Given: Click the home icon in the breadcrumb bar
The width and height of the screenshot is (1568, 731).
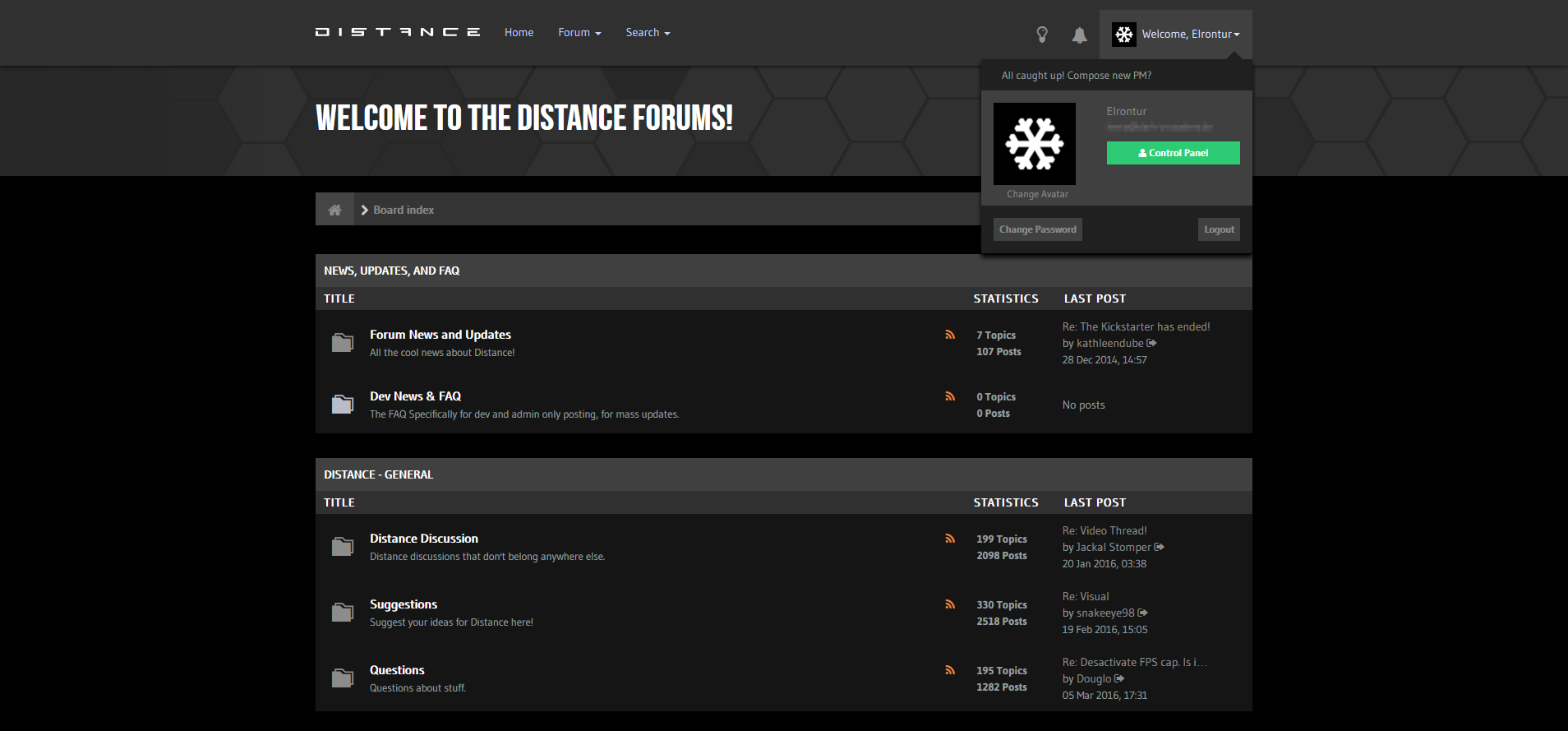Looking at the screenshot, I should 334,210.
